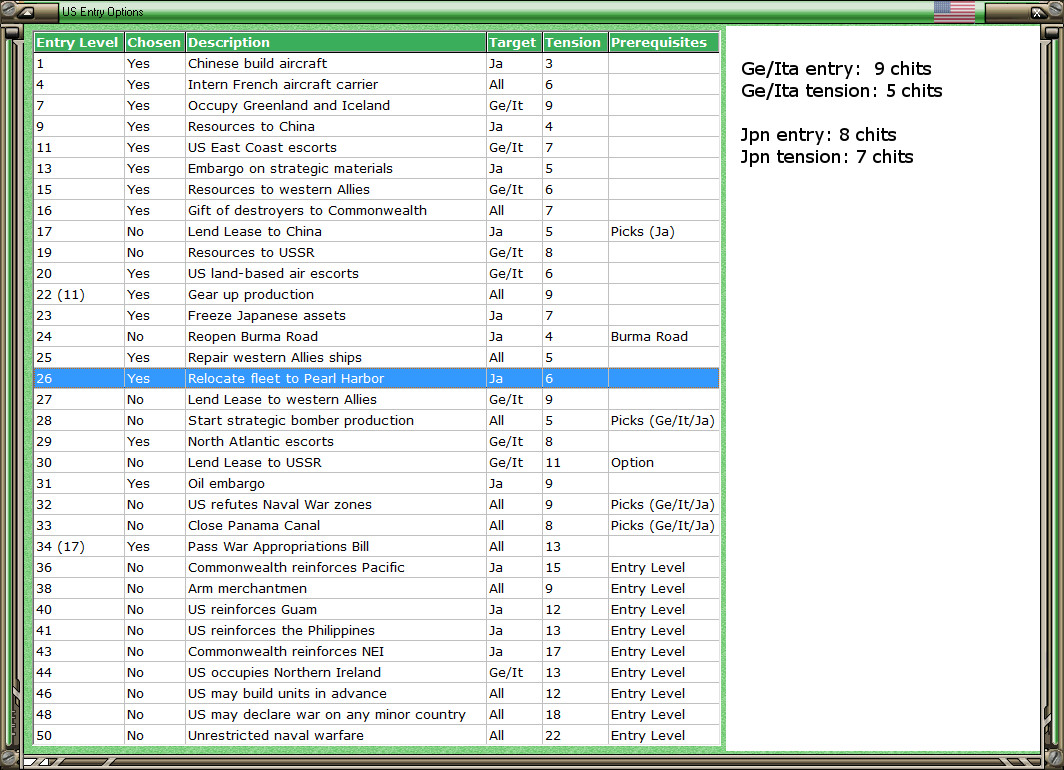
Task: Select the Reopen Burma Road row
Action: (377, 337)
